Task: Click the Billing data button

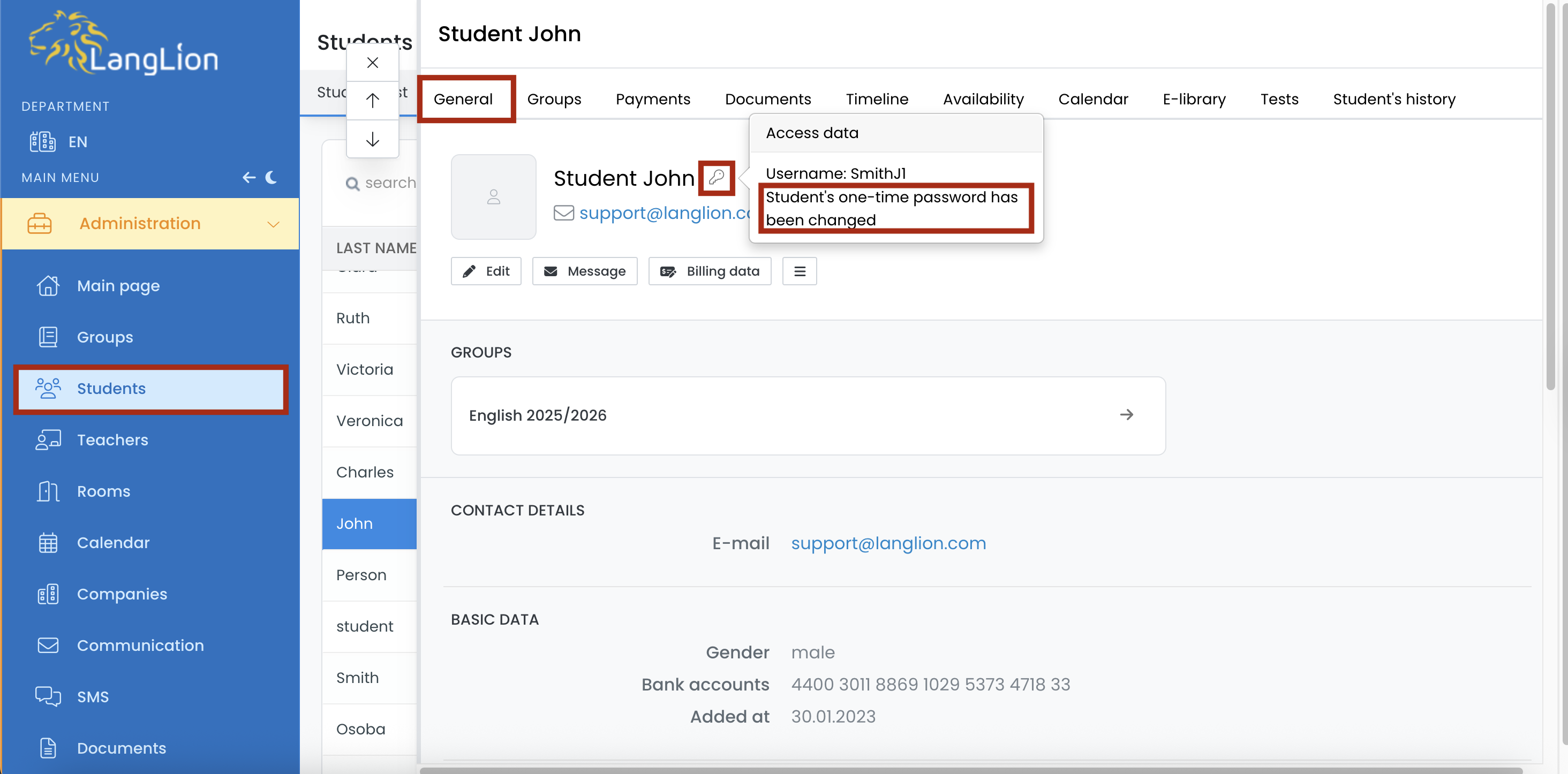Action: tap(710, 271)
